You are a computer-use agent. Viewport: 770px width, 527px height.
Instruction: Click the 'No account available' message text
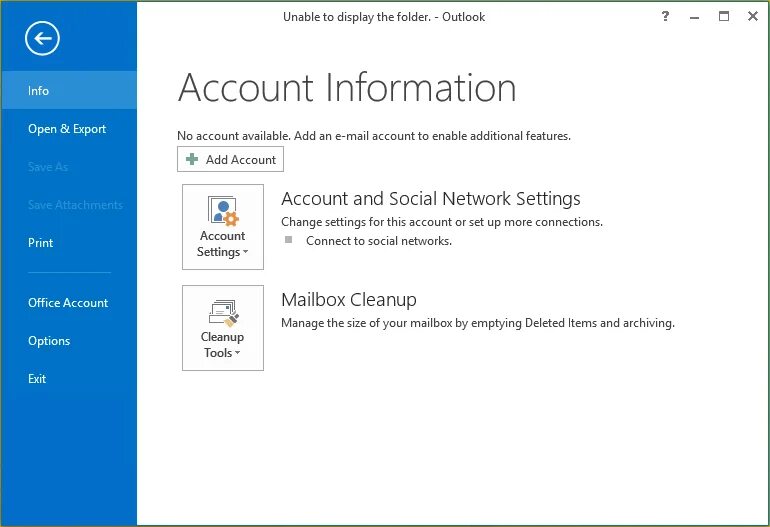[x=374, y=136]
